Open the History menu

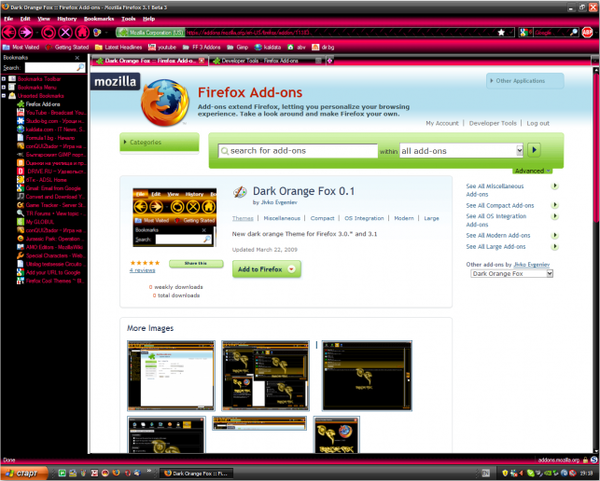click(67, 19)
